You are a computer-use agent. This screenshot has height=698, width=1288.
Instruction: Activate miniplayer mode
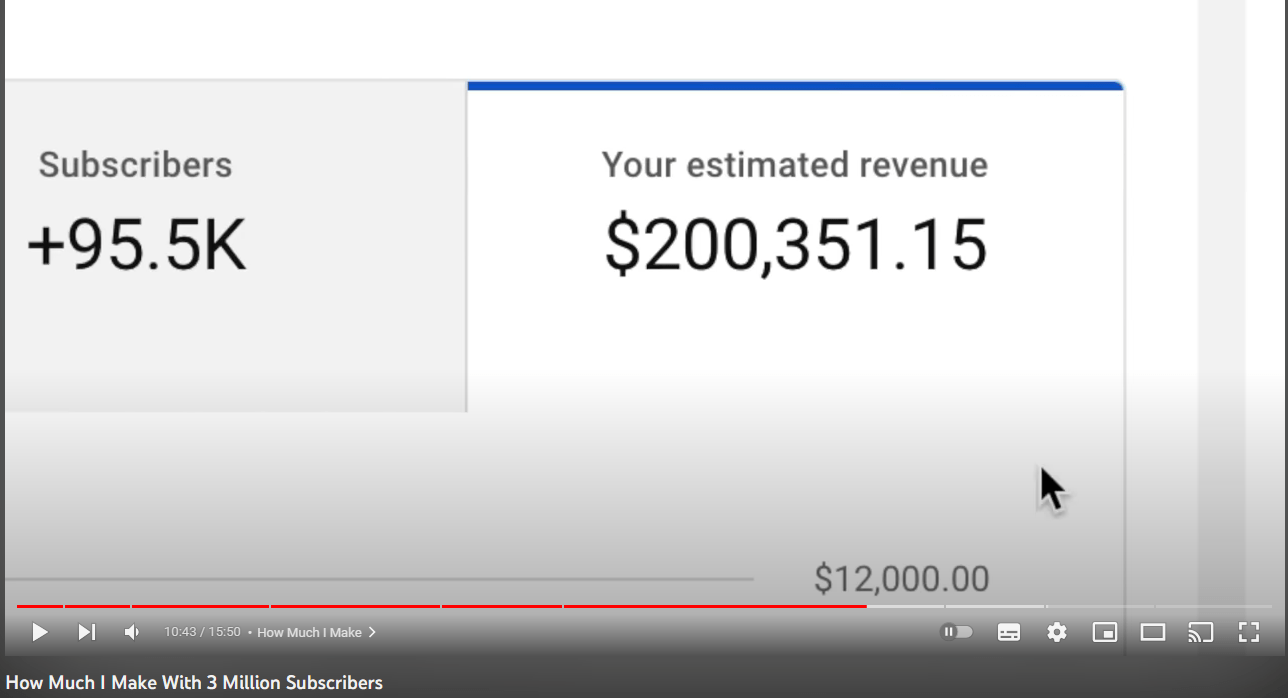pos(1105,632)
